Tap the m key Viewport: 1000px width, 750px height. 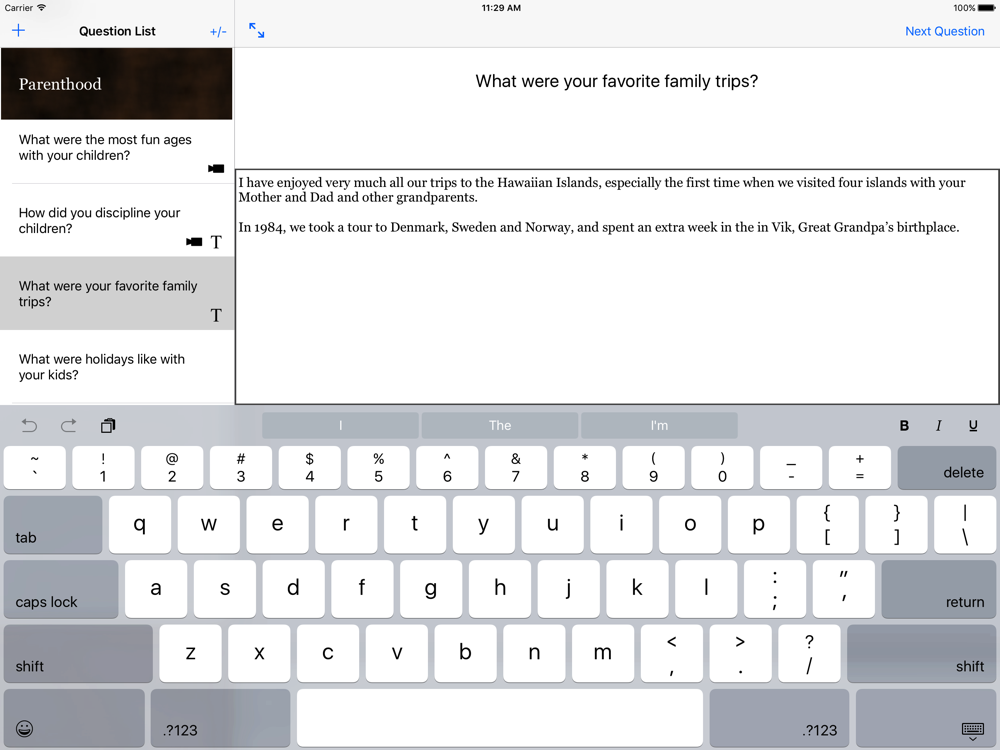click(603, 654)
